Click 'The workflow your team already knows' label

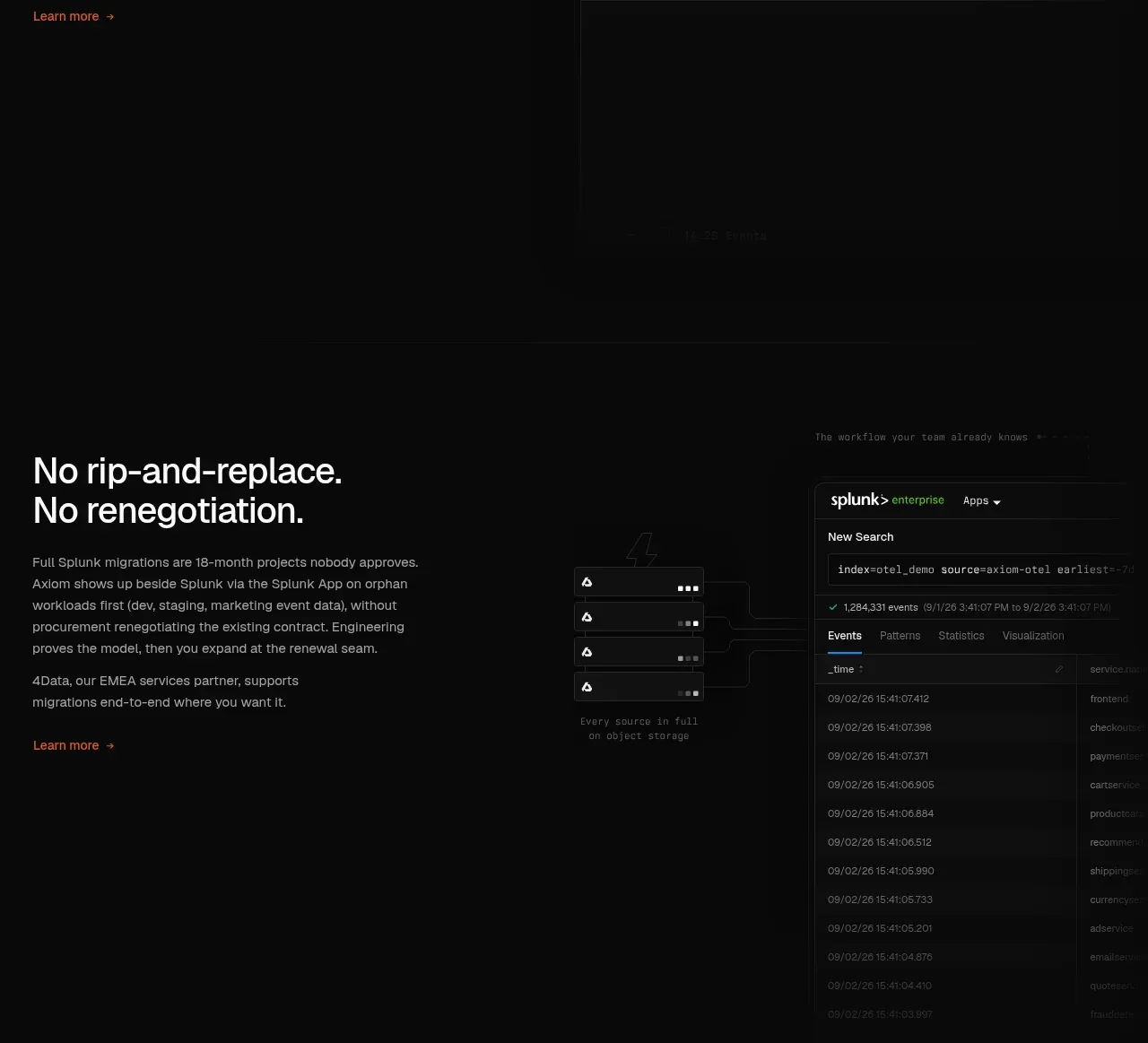pos(921,437)
